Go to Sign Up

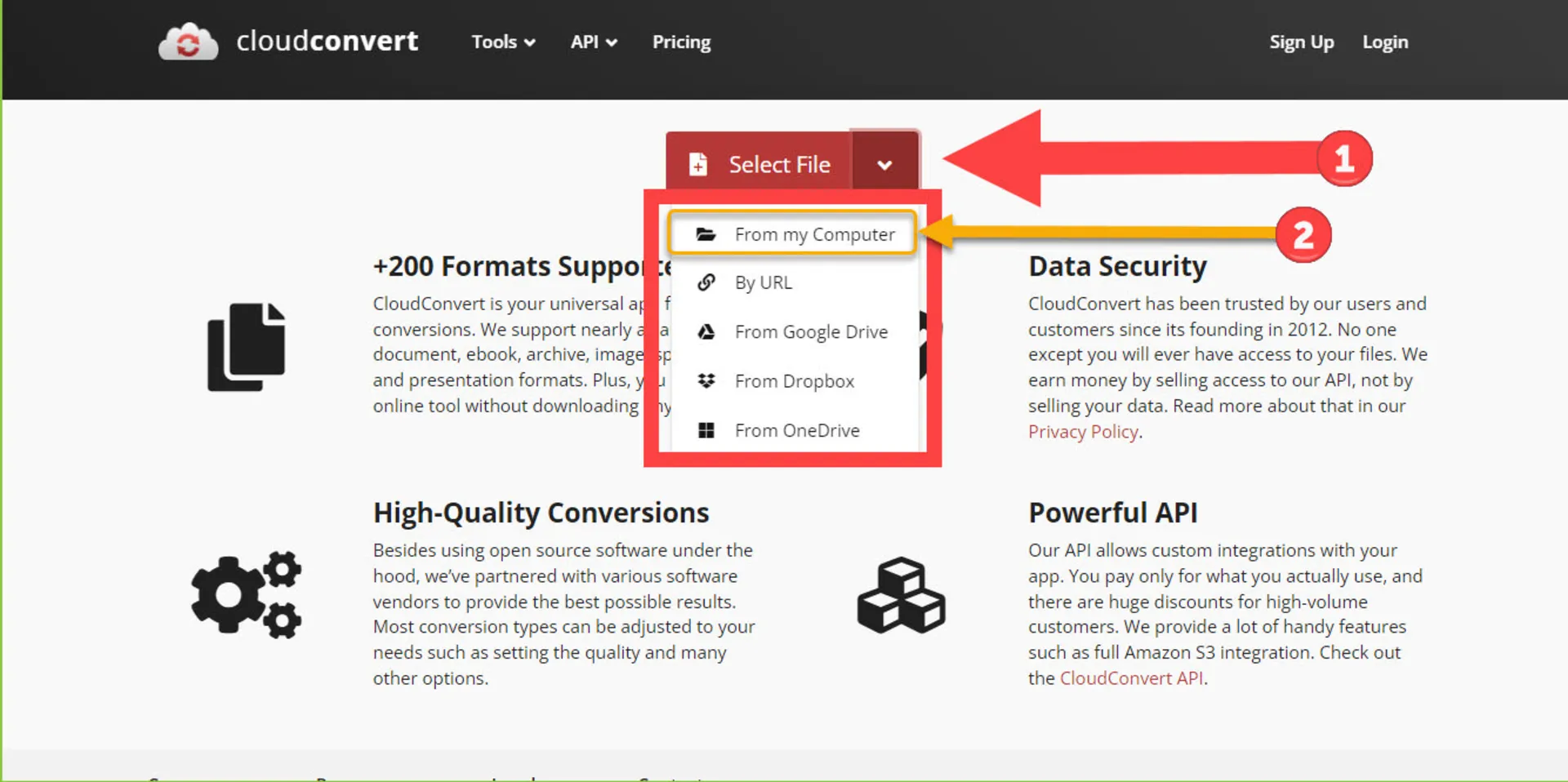pos(1301,42)
